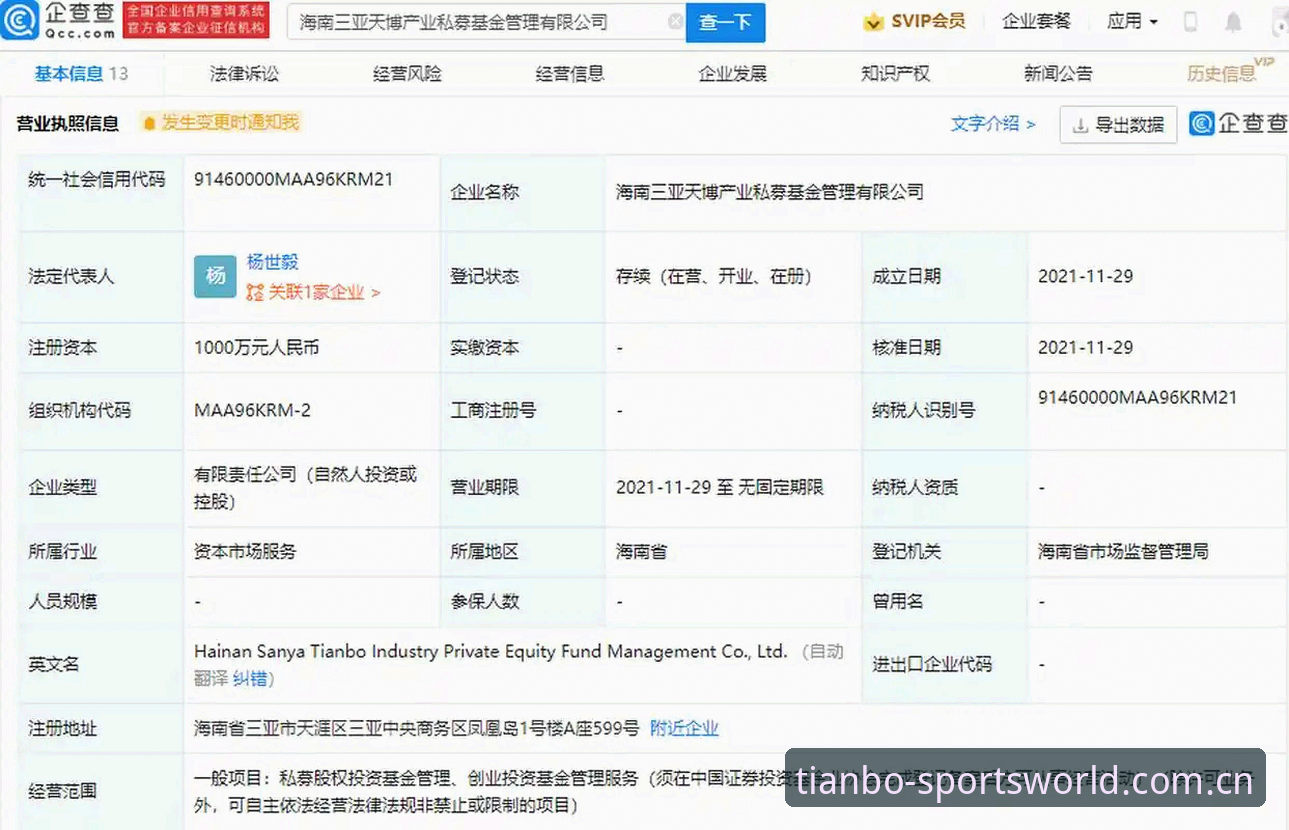Click the 企查查 logo beside export button
This screenshot has height=830, width=1289.
click(1238, 123)
